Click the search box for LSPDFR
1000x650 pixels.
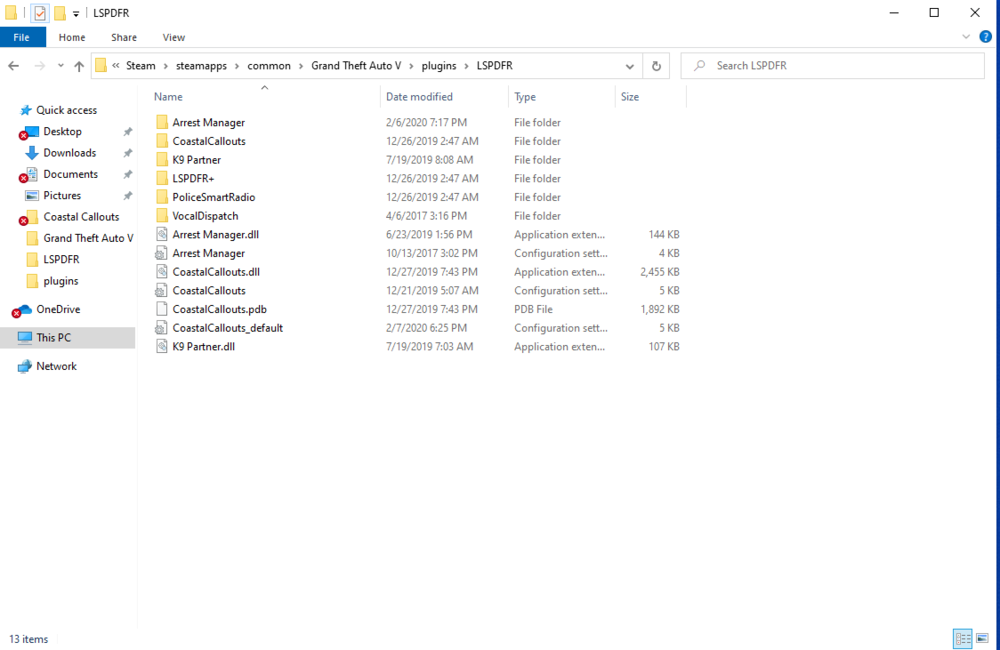click(x=830, y=65)
